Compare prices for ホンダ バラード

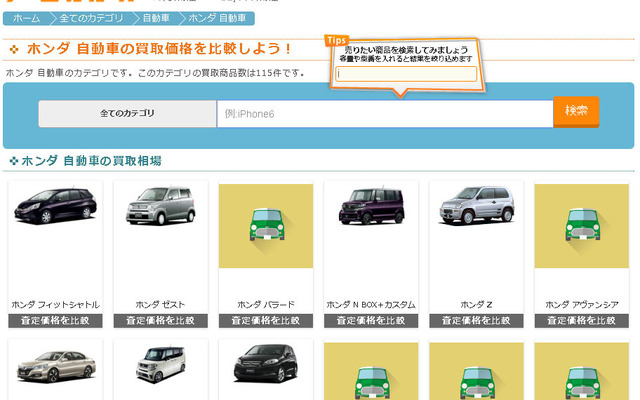click(x=266, y=321)
